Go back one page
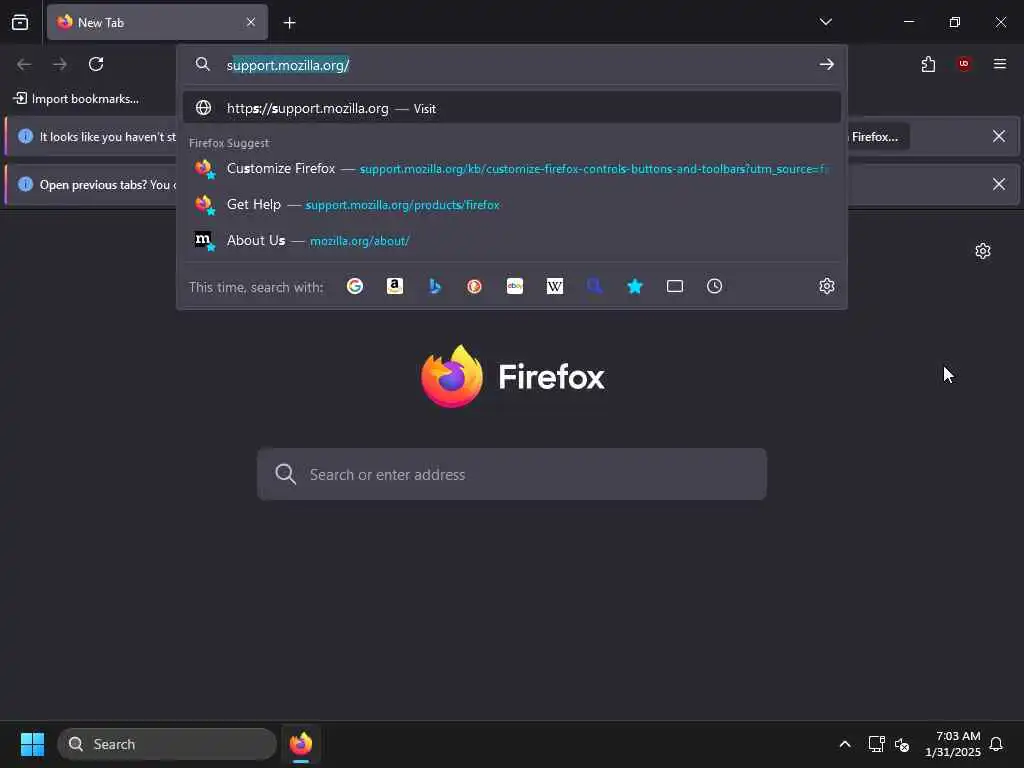This screenshot has width=1024, height=768. (x=24, y=64)
